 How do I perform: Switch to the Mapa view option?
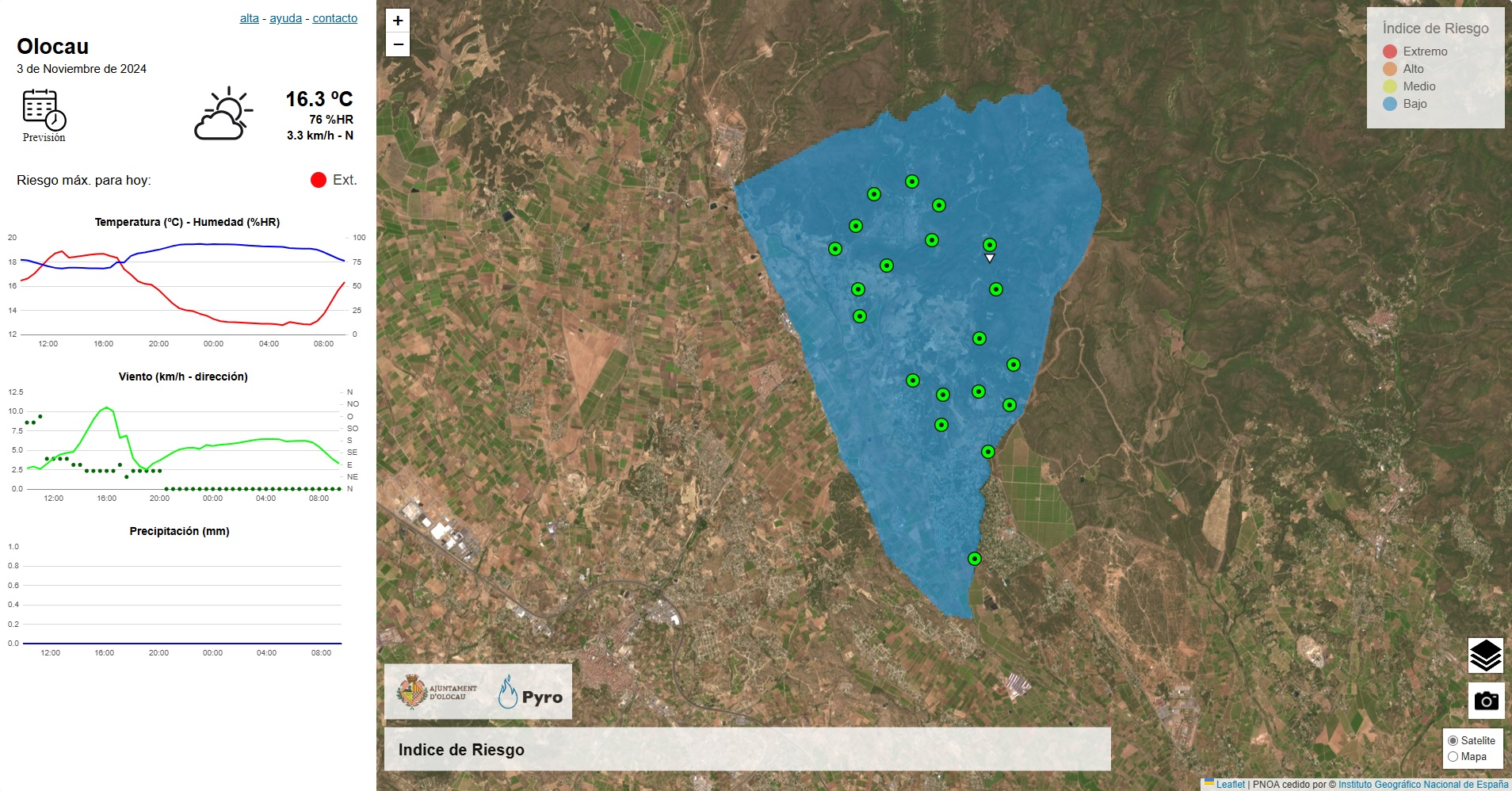1453,756
